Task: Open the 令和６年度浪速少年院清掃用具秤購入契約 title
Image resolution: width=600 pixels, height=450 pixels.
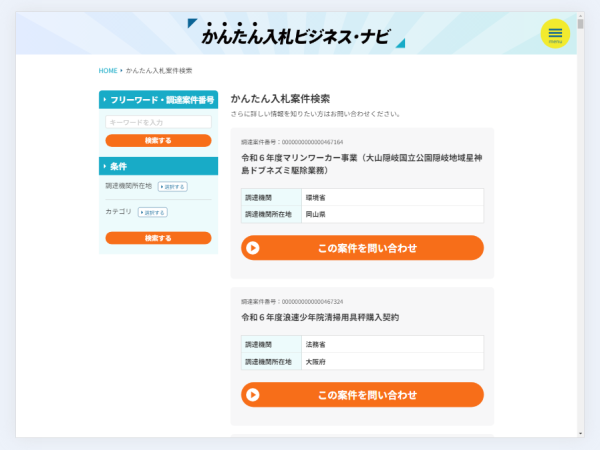Action: pos(320,317)
